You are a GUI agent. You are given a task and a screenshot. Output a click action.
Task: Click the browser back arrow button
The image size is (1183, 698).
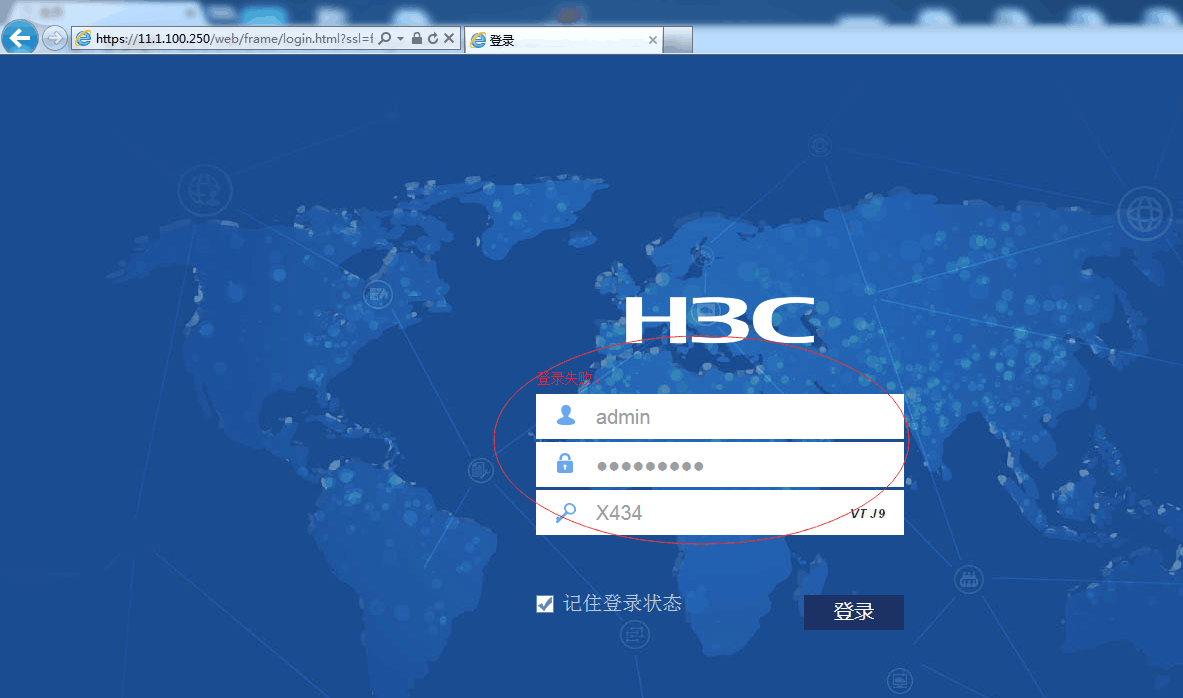[x=20, y=37]
